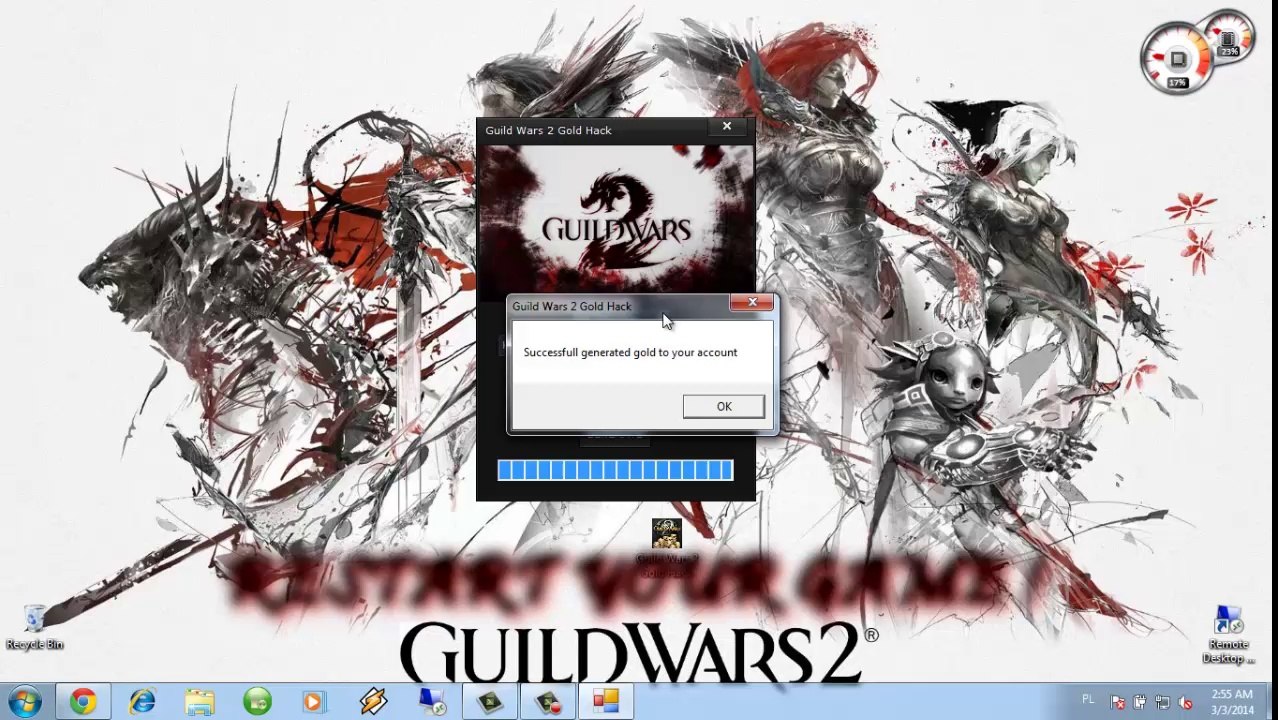Click the green round app icon in taskbar
Image resolution: width=1278 pixels, height=720 pixels.
tap(258, 701)
